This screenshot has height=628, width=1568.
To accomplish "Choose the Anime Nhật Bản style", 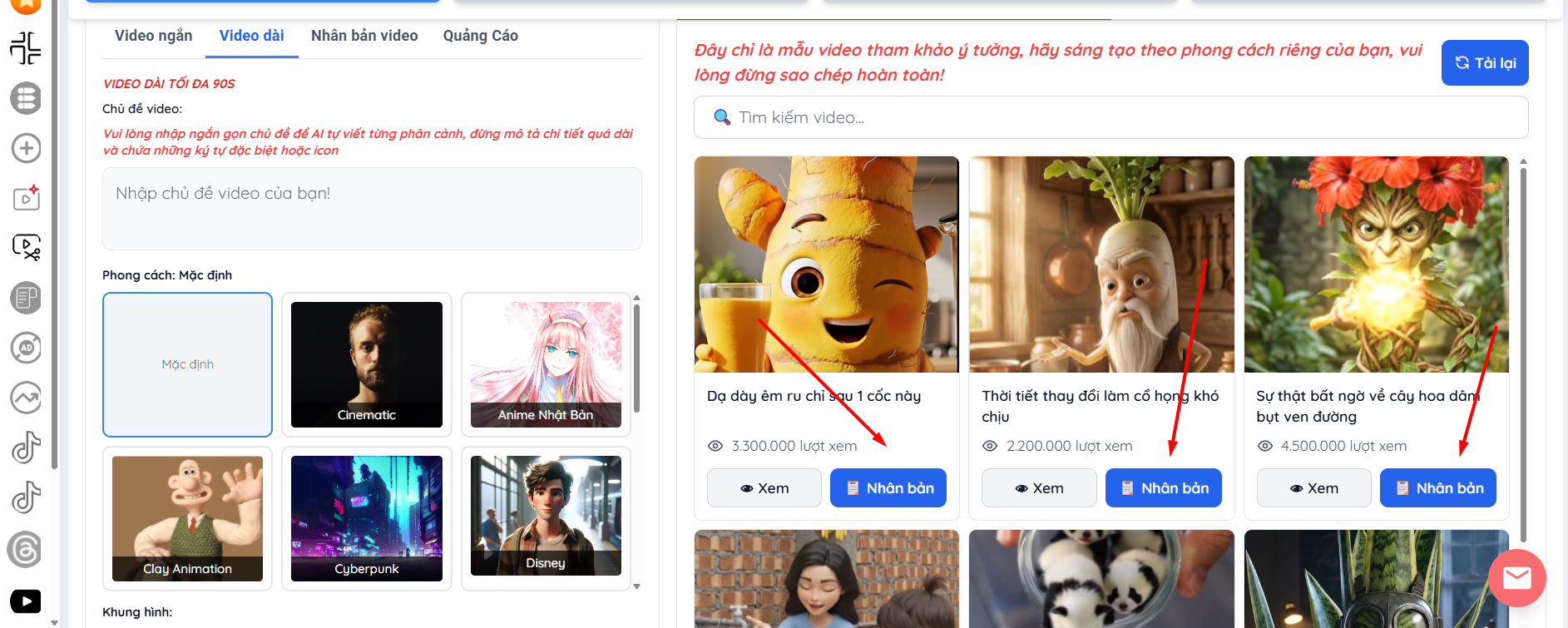I will pos(546,364).
